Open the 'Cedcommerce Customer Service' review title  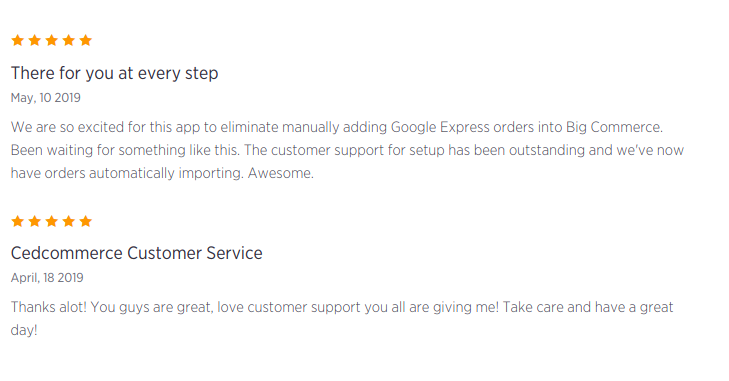(137, 253)
